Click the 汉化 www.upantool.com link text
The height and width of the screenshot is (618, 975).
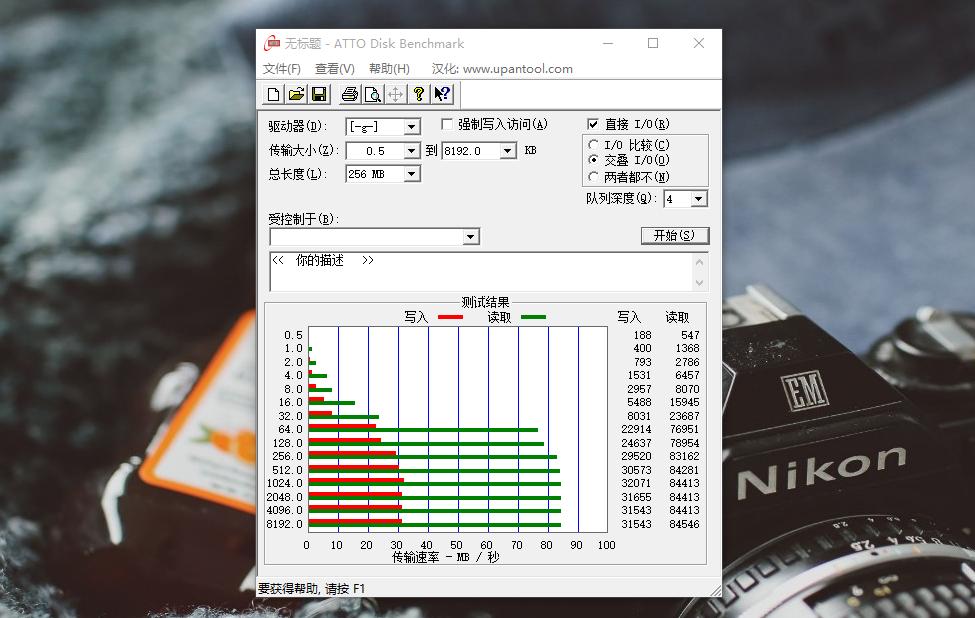pyautogui.click(x=502, y=69)
